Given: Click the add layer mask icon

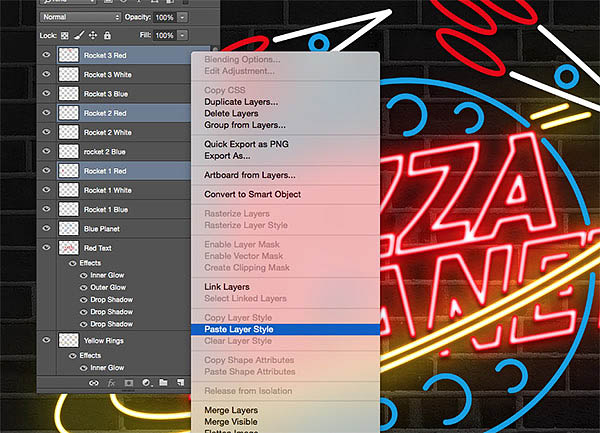Looking at the screenshot, I should coord(128,382).
